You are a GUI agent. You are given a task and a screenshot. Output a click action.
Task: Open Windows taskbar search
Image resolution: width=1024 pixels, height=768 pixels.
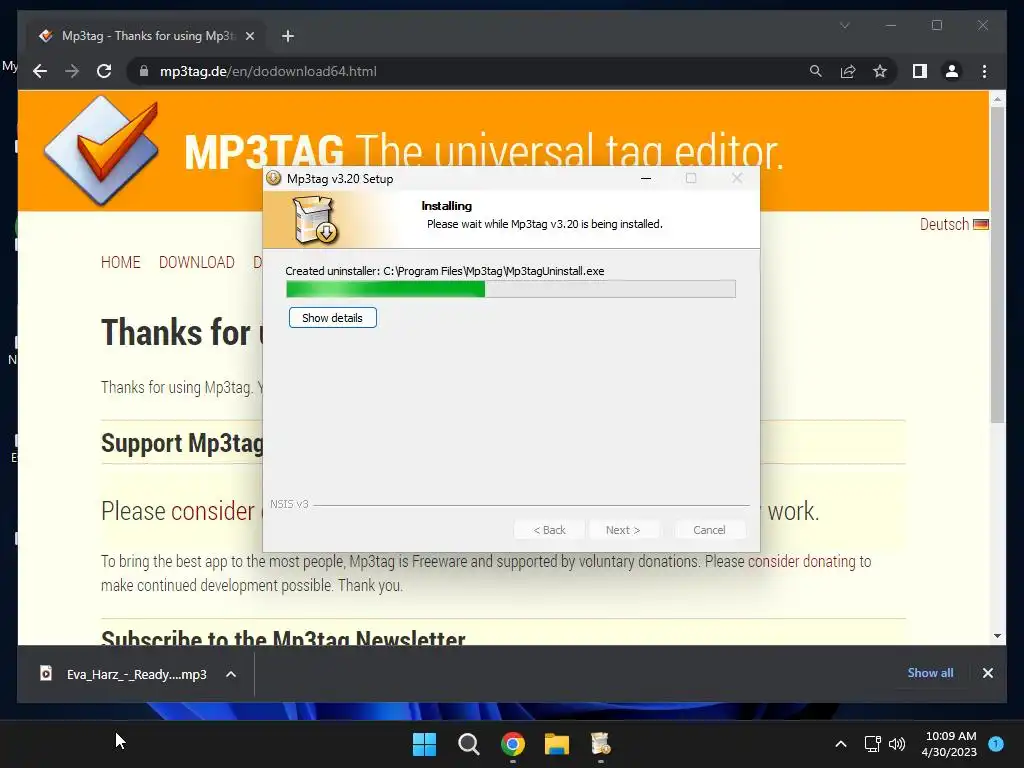[x=469, y=744]
